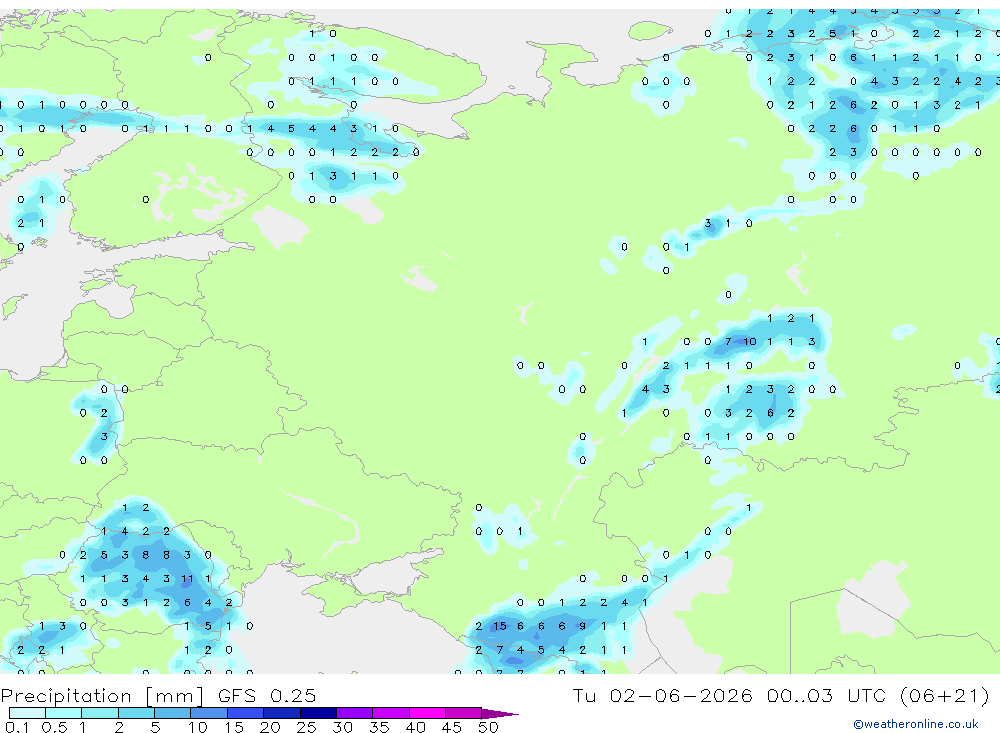
Task: Click the above-50 arrow tip of legend
Action: (501, 714)
